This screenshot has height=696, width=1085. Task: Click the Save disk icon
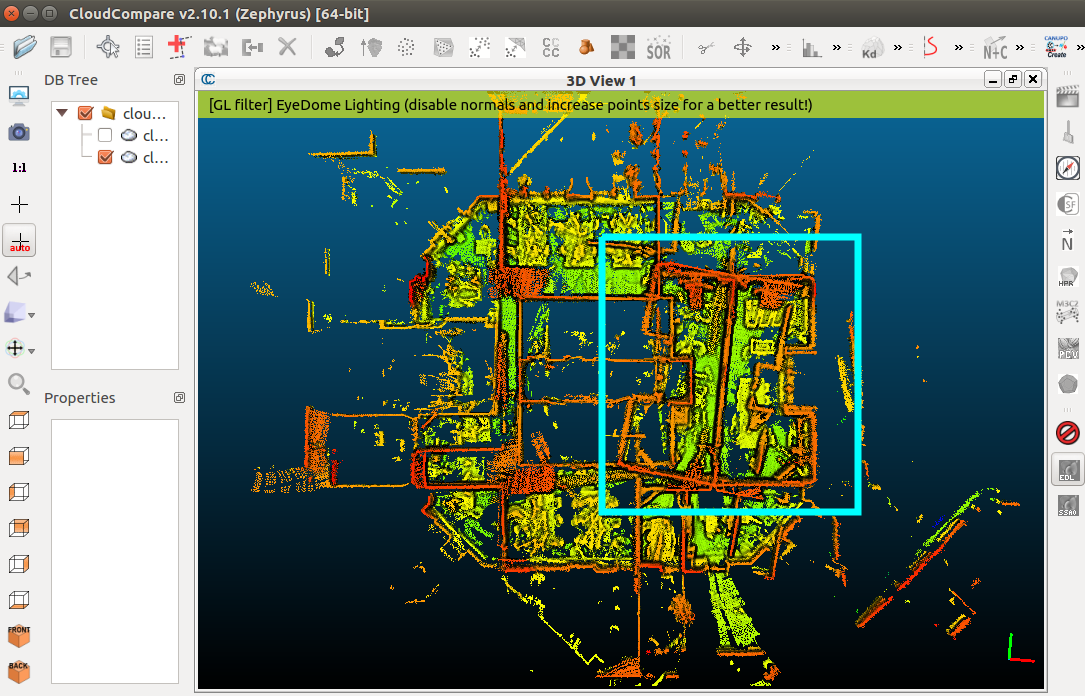(x=60, y=47)
